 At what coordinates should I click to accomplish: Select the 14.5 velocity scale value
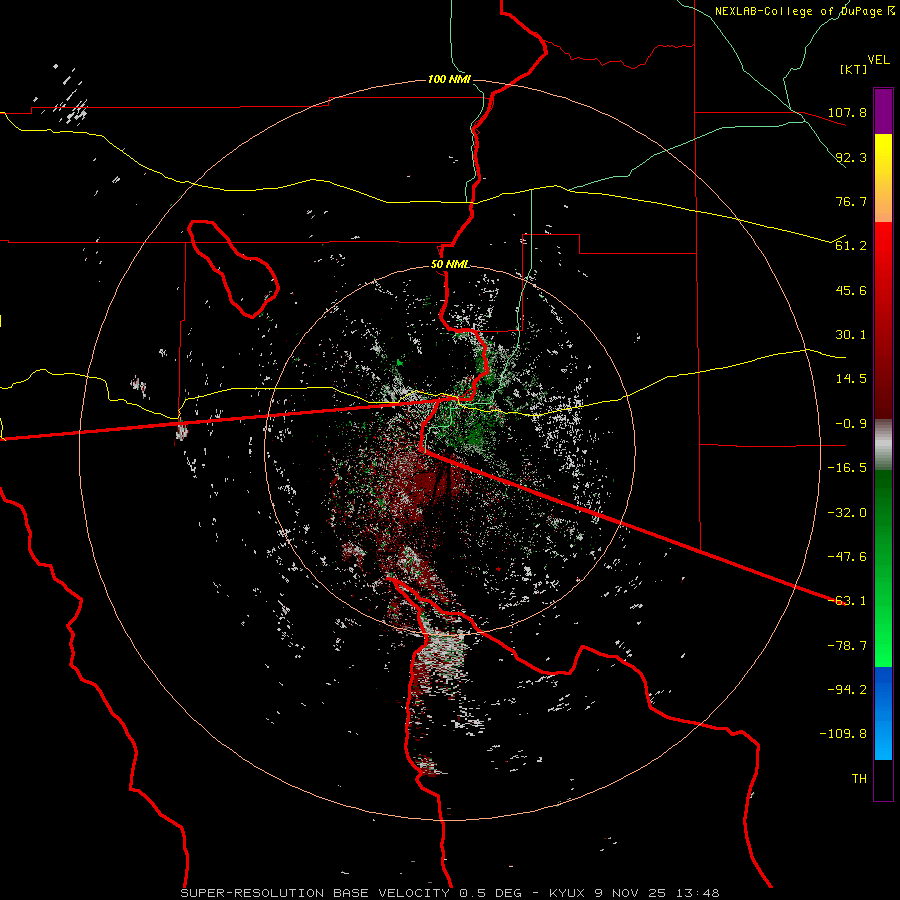tap(851, 379)
